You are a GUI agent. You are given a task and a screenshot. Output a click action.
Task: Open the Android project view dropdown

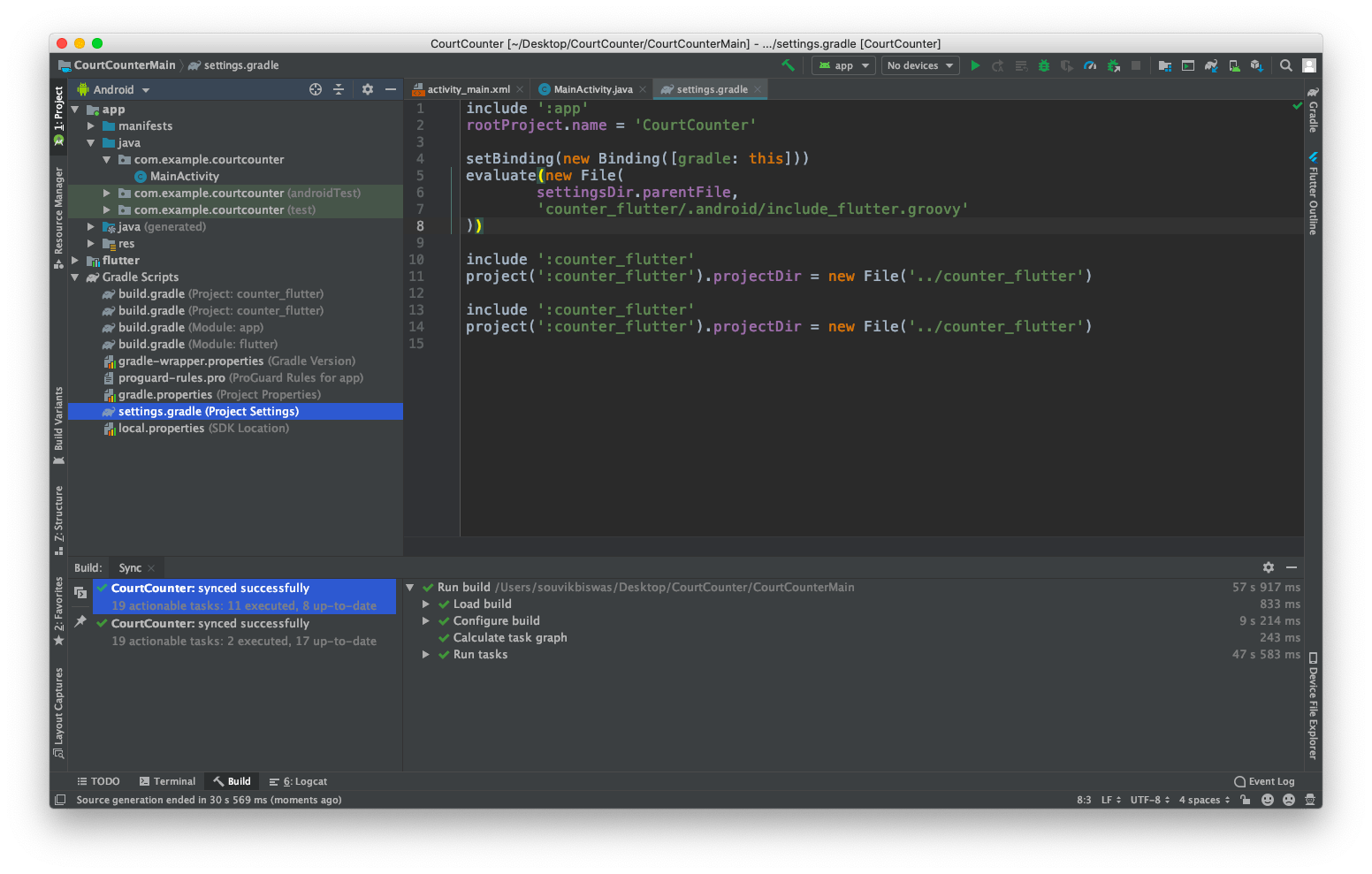click(x=114, y=89)
